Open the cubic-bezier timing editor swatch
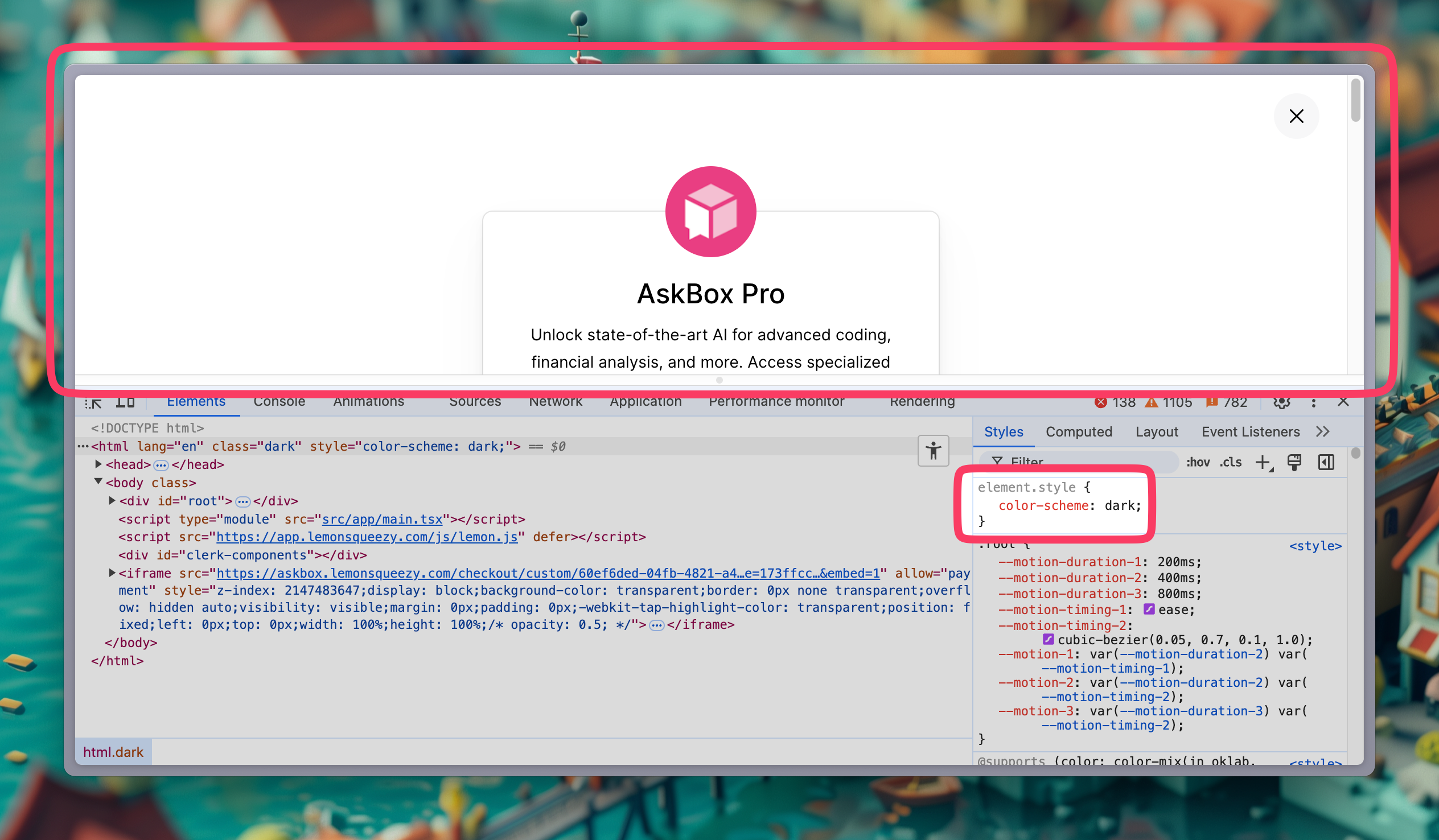 (1049, 639)
